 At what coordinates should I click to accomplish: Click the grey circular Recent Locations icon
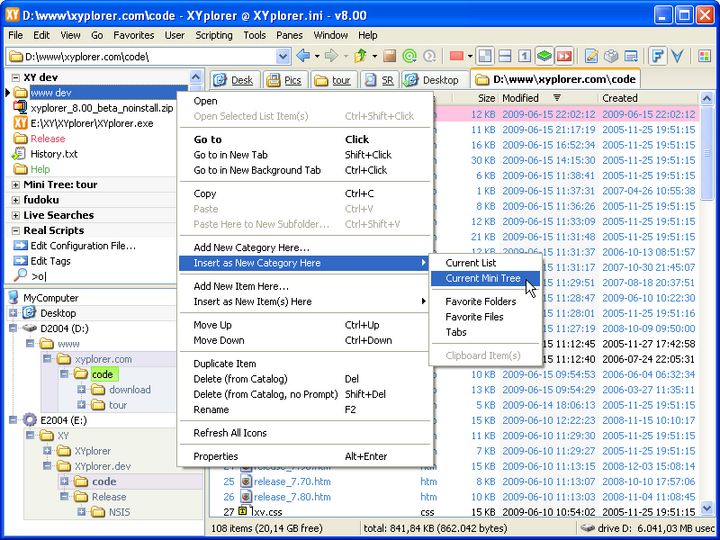tap(430, 56)
